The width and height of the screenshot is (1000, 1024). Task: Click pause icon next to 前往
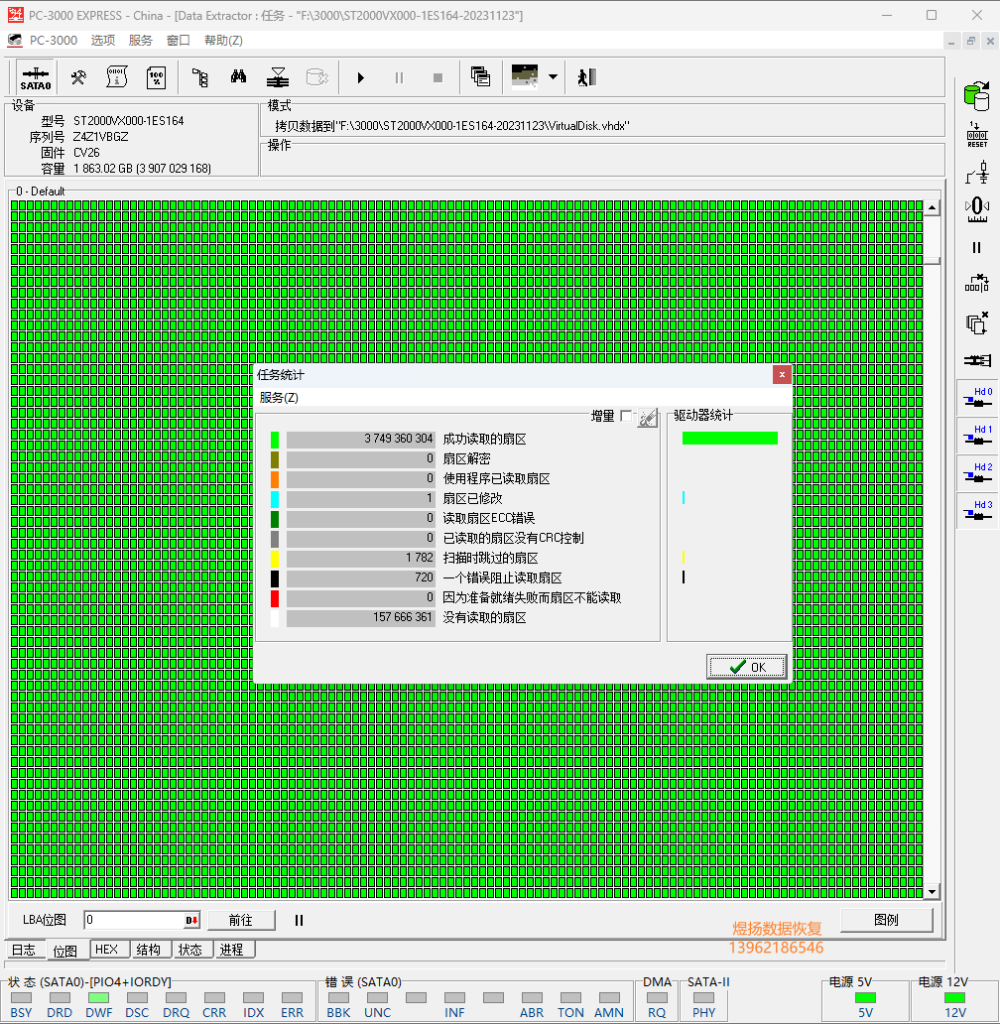[298, 920]
